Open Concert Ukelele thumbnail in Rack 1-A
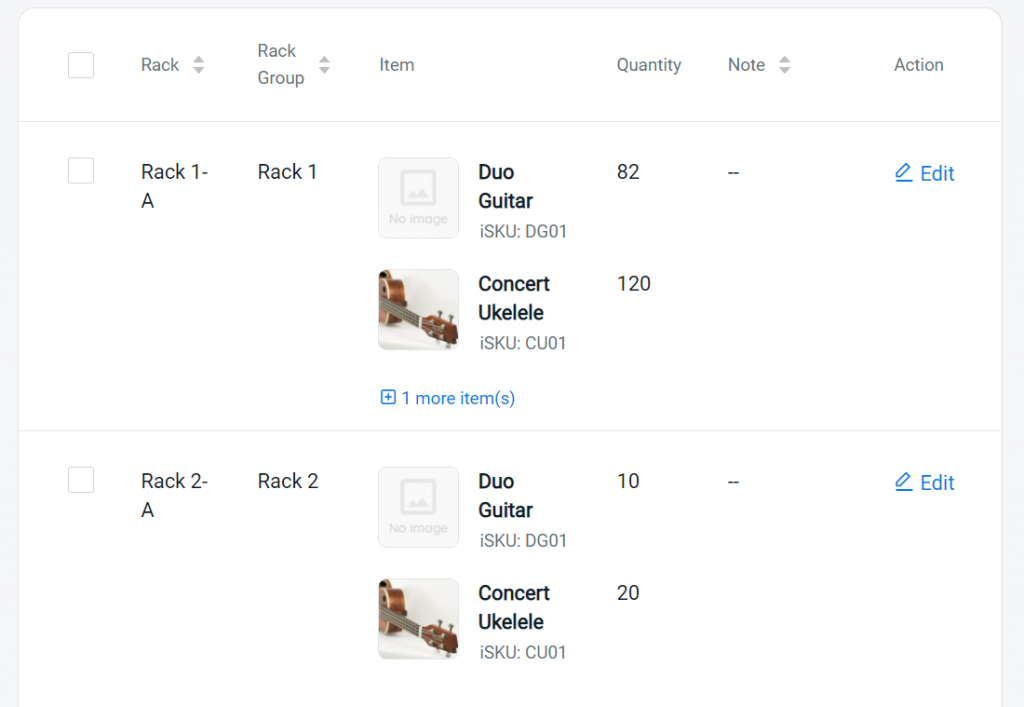 coord(418,309)
